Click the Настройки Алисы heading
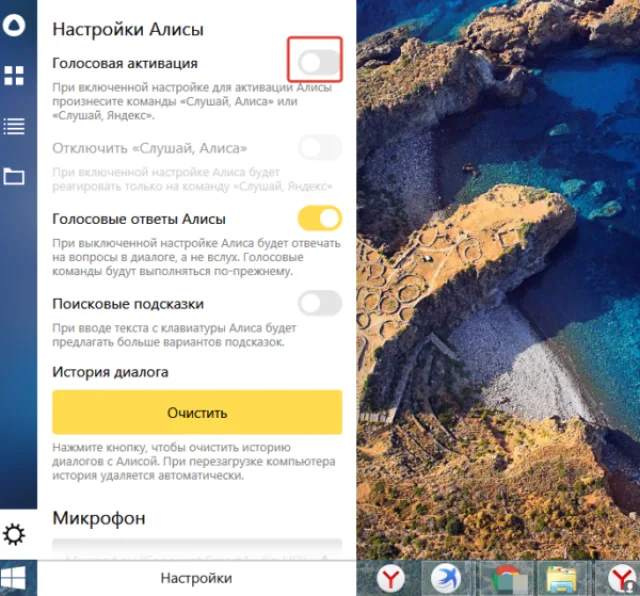640x596 pixels. pyautogui.click(x=128, y=29)
